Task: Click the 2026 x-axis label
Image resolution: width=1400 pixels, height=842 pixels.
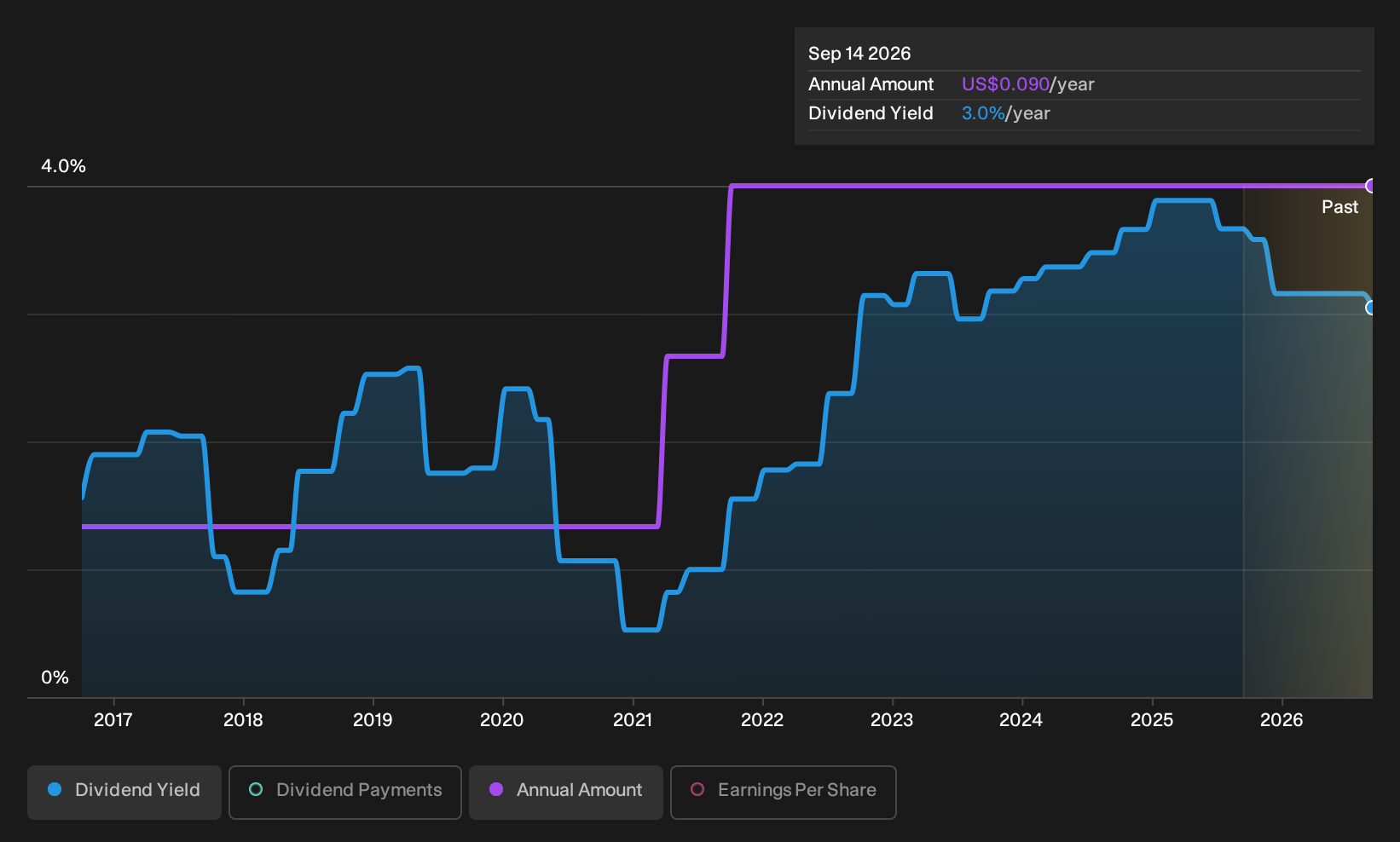Action: [1281, 720]
